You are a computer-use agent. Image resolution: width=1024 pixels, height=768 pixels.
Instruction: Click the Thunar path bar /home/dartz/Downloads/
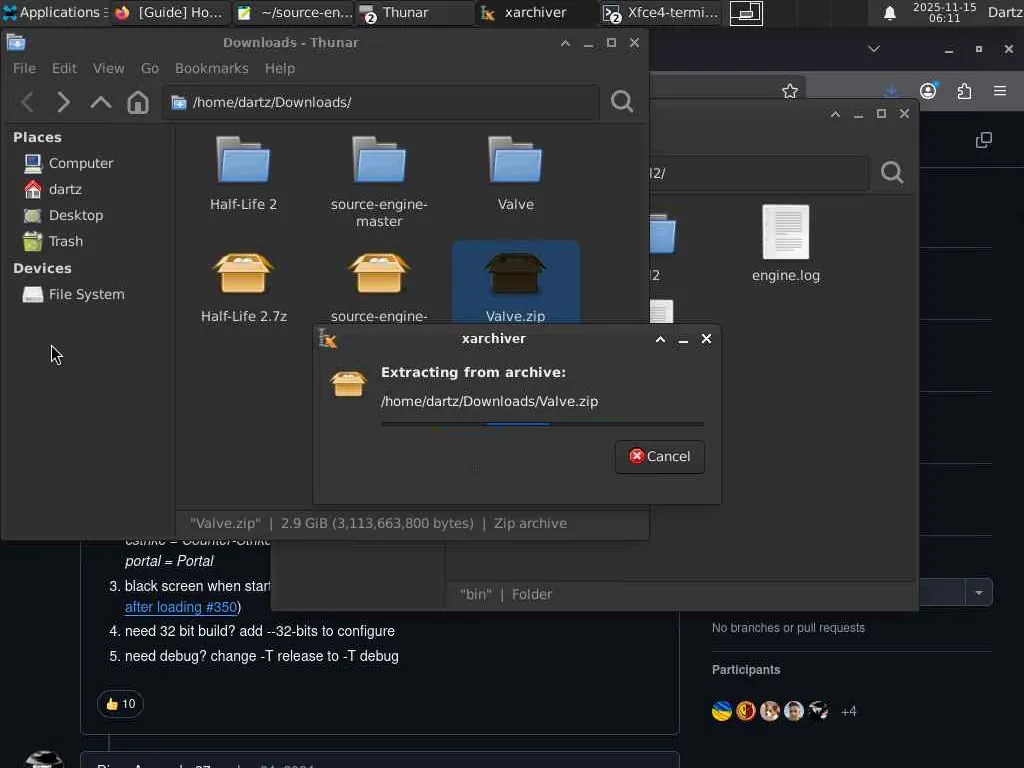click(x=380, y=103)
